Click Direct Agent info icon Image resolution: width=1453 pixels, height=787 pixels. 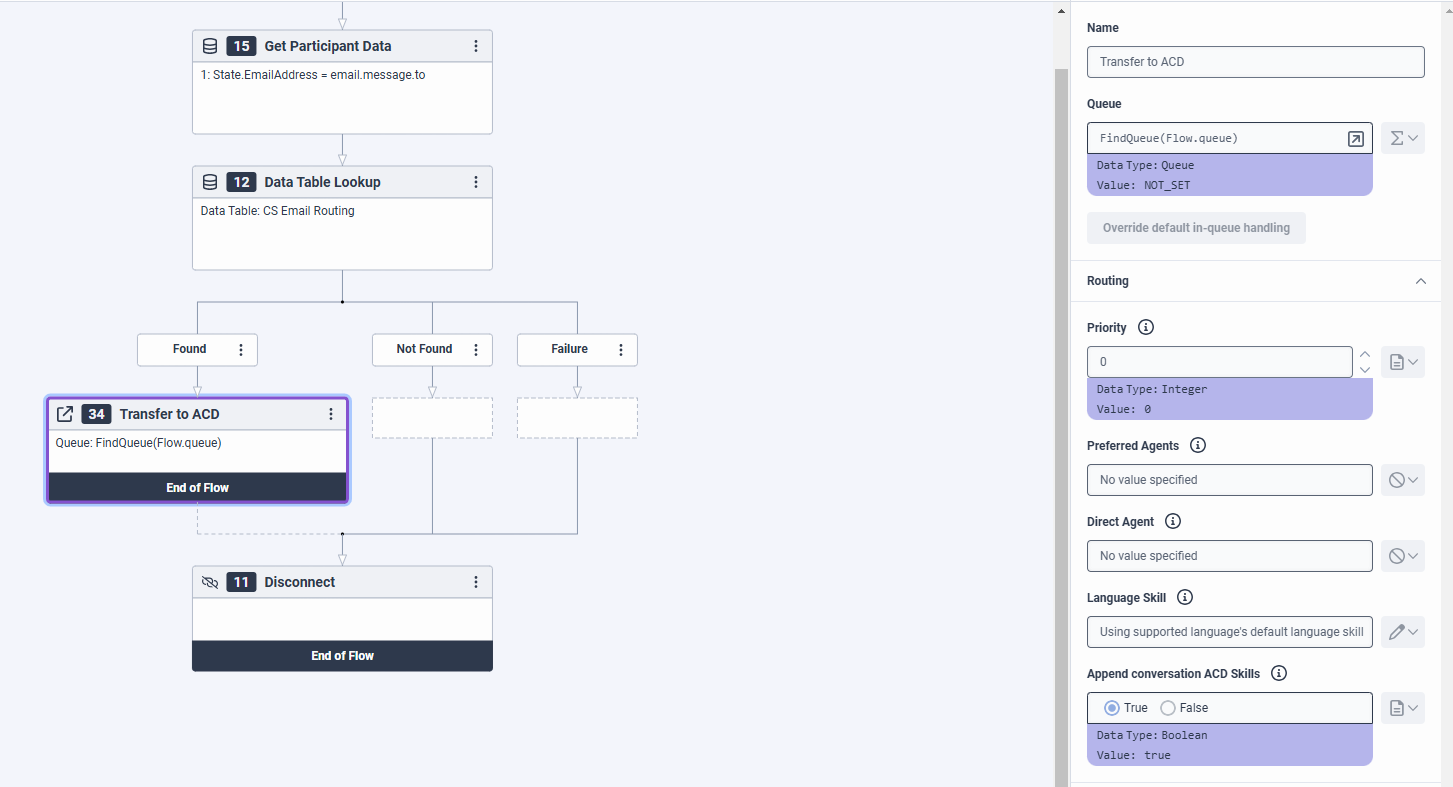point(1173,522)
